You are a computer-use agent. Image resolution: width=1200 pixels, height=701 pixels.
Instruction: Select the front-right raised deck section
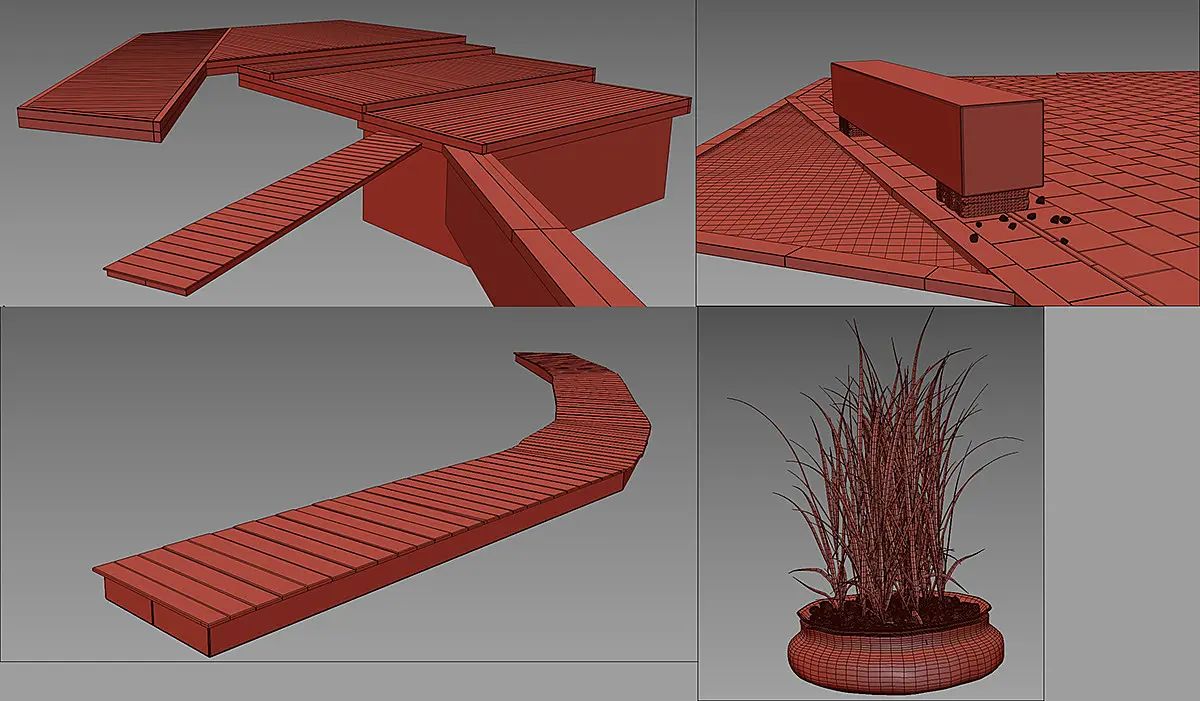pos(527,118)
